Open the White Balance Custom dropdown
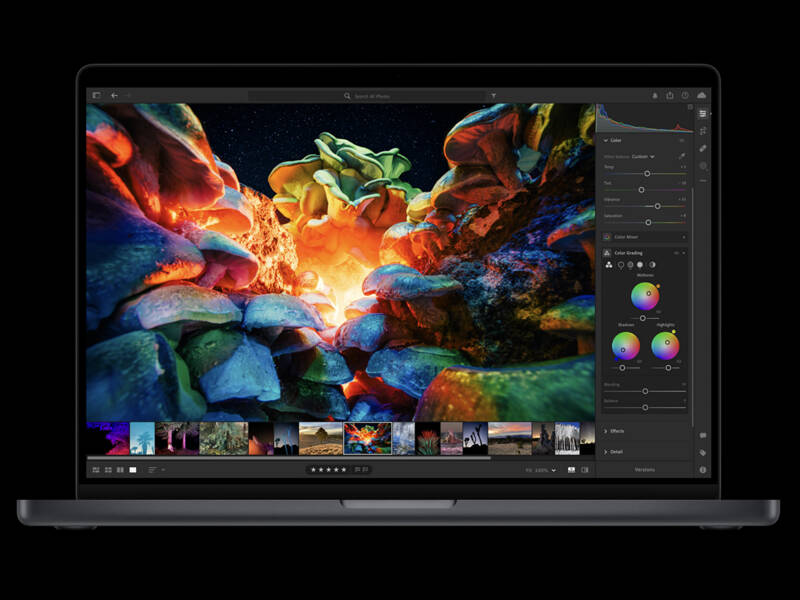Image resolution: width=800 pixels, height=600 pixels. (642, 156)
